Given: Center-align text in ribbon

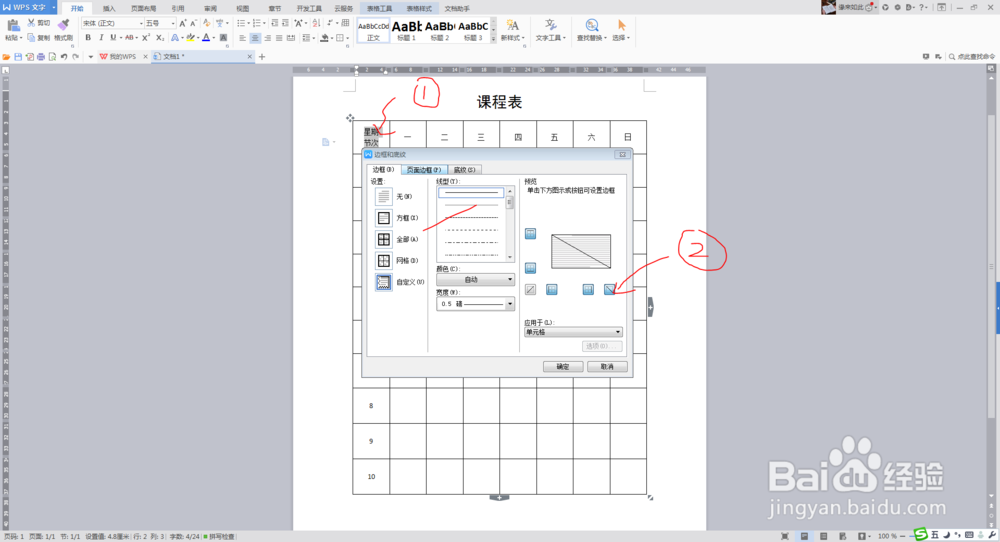Looking at the screenshot, I should [255, 38].
